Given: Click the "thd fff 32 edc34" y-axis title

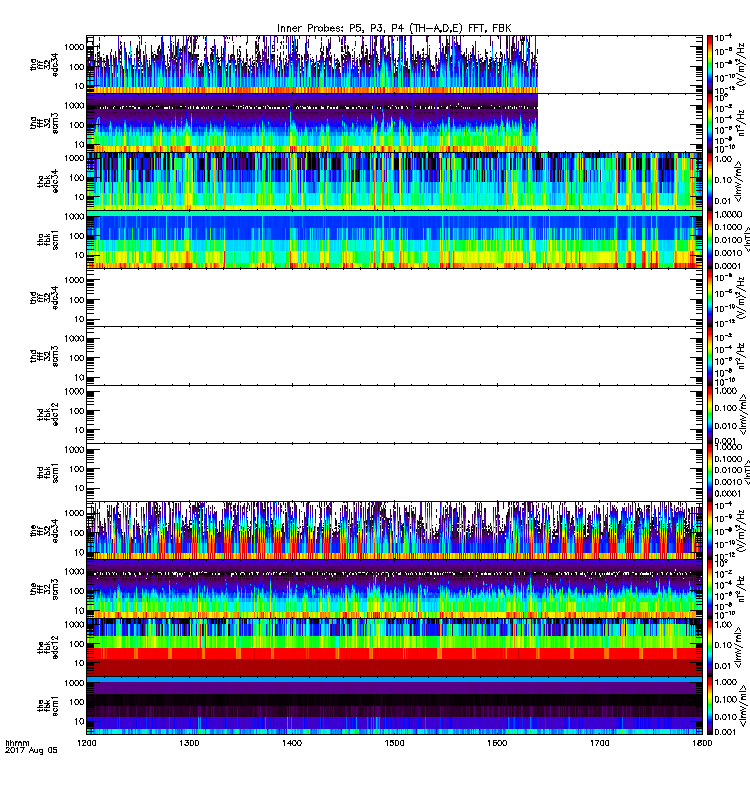Looking at the screenshot, I should pyautogui.click(x=44, y=297).
